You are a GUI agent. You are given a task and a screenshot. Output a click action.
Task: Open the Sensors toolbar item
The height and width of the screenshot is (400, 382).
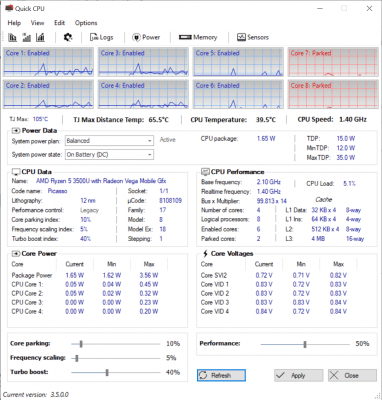(x=253, y=37)
